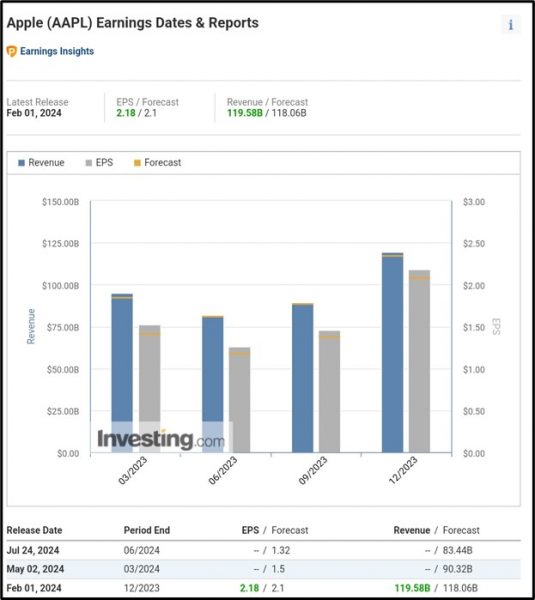Toggle the Forecast legend series

[157, 163]
